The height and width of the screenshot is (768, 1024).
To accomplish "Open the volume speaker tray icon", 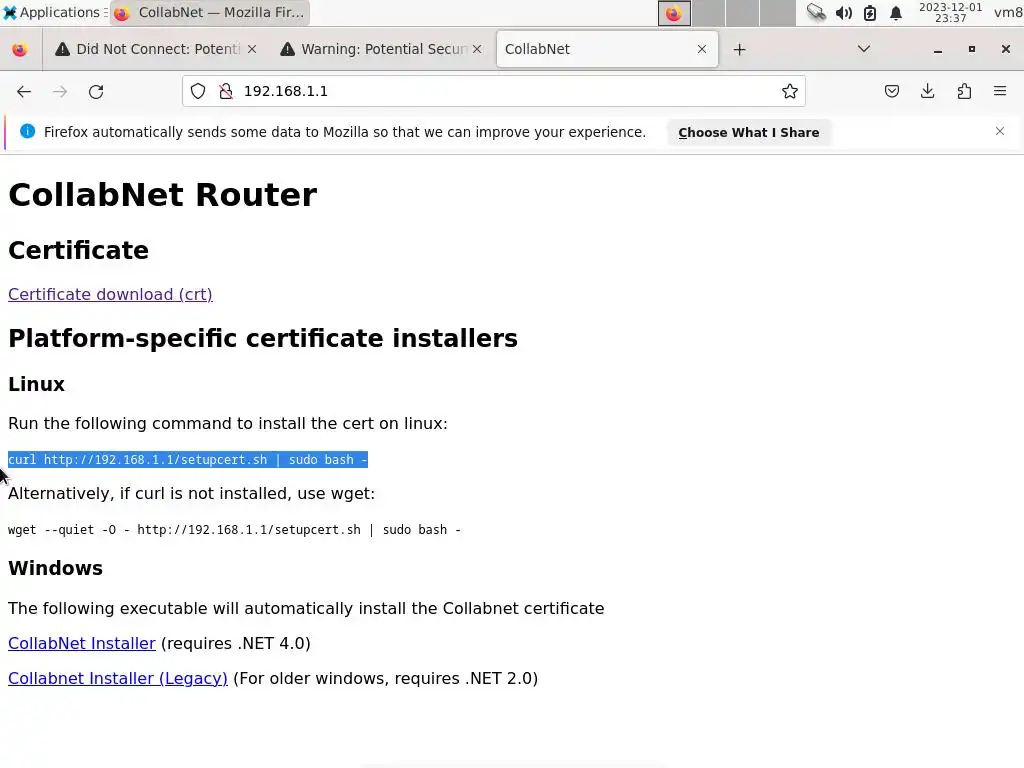I will pyautogui.click(x=844, y=12).
